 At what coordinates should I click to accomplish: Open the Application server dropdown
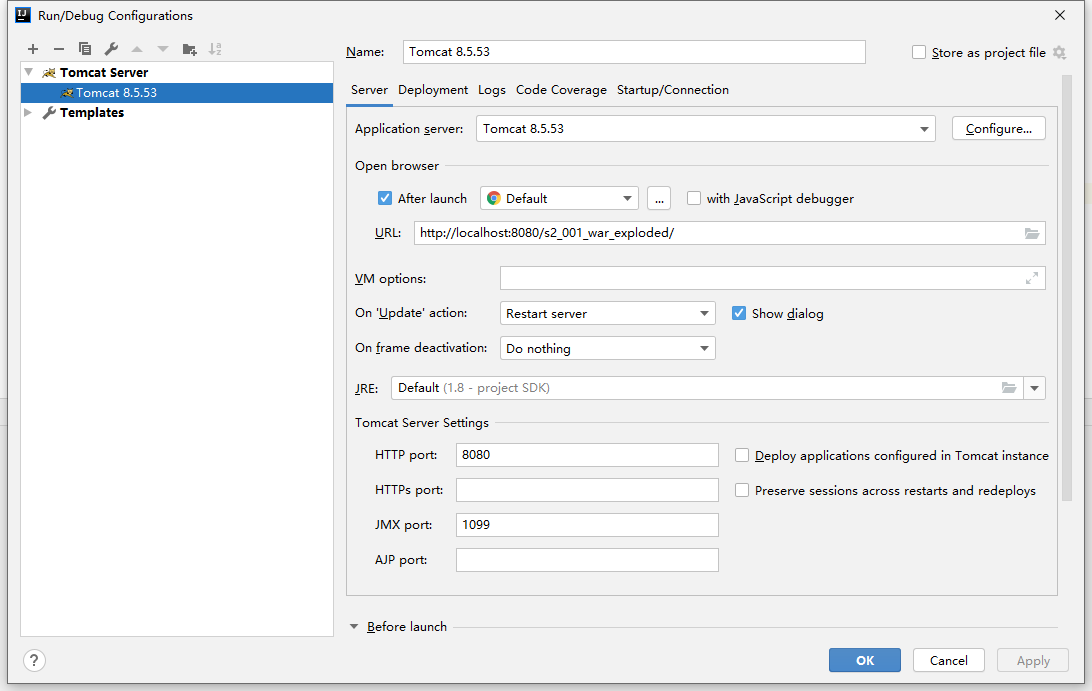click(705, 129)
